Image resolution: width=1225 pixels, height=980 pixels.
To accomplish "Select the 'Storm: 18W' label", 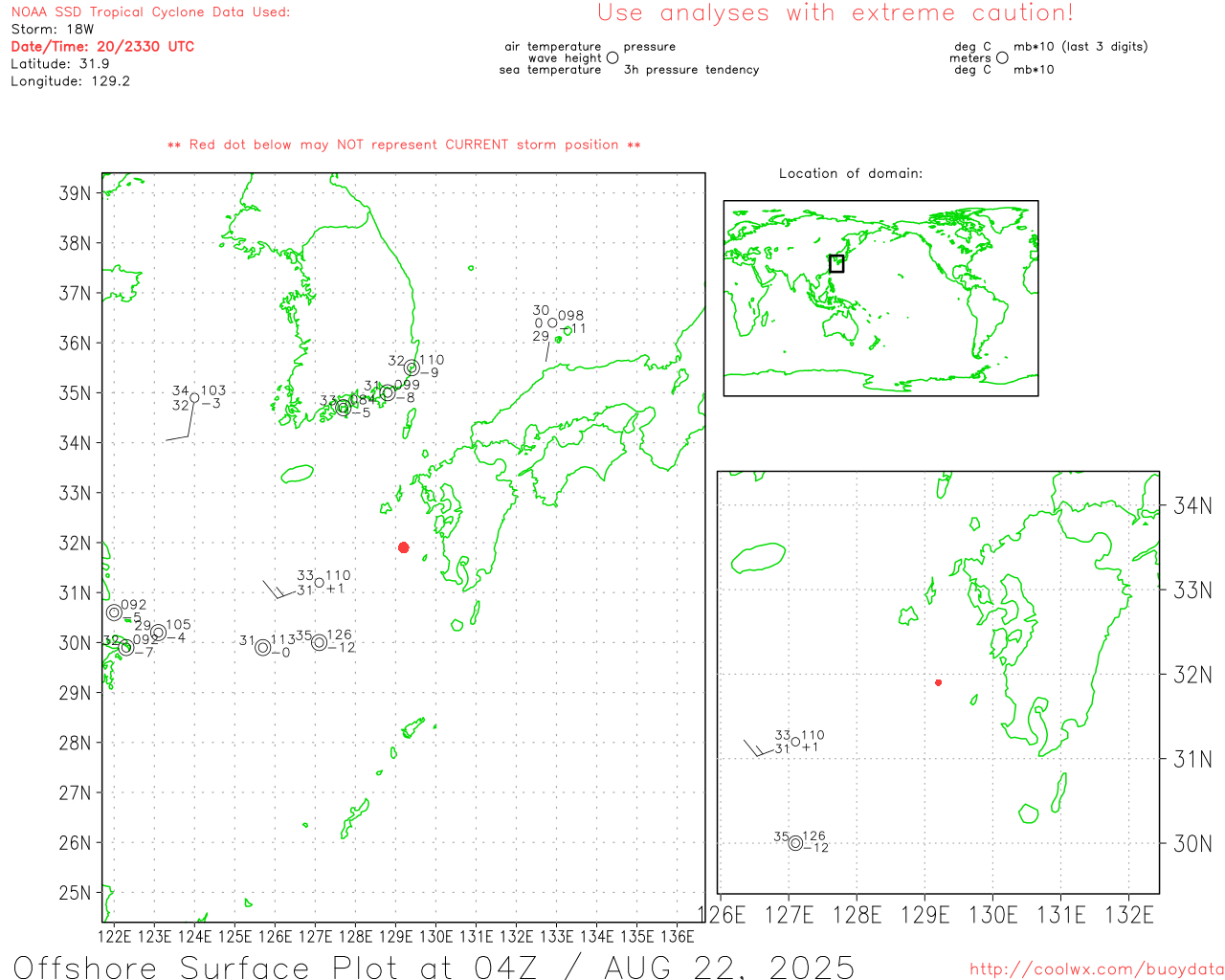I will 53,30.
